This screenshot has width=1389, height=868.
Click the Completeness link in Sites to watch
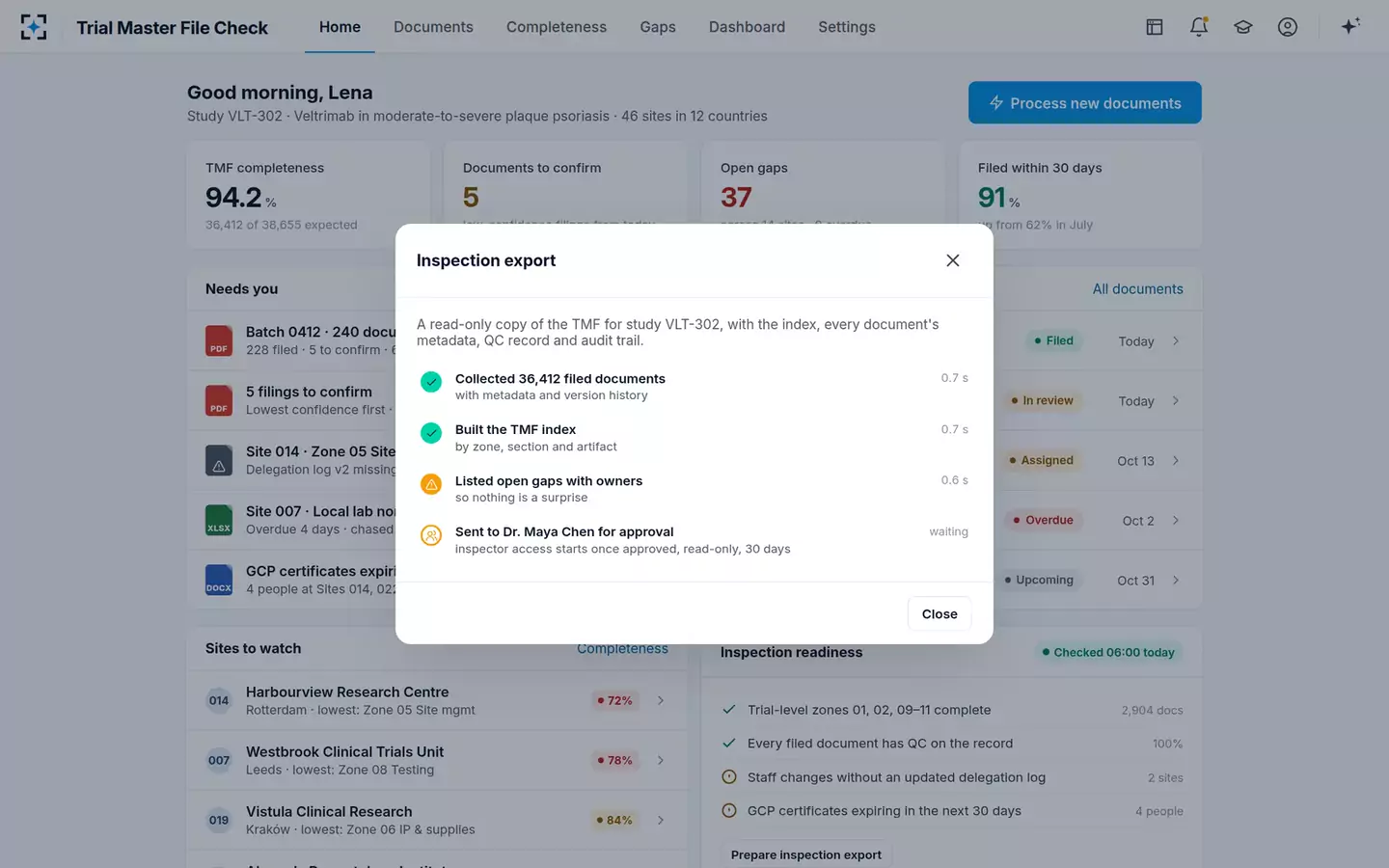pos(622,649)
